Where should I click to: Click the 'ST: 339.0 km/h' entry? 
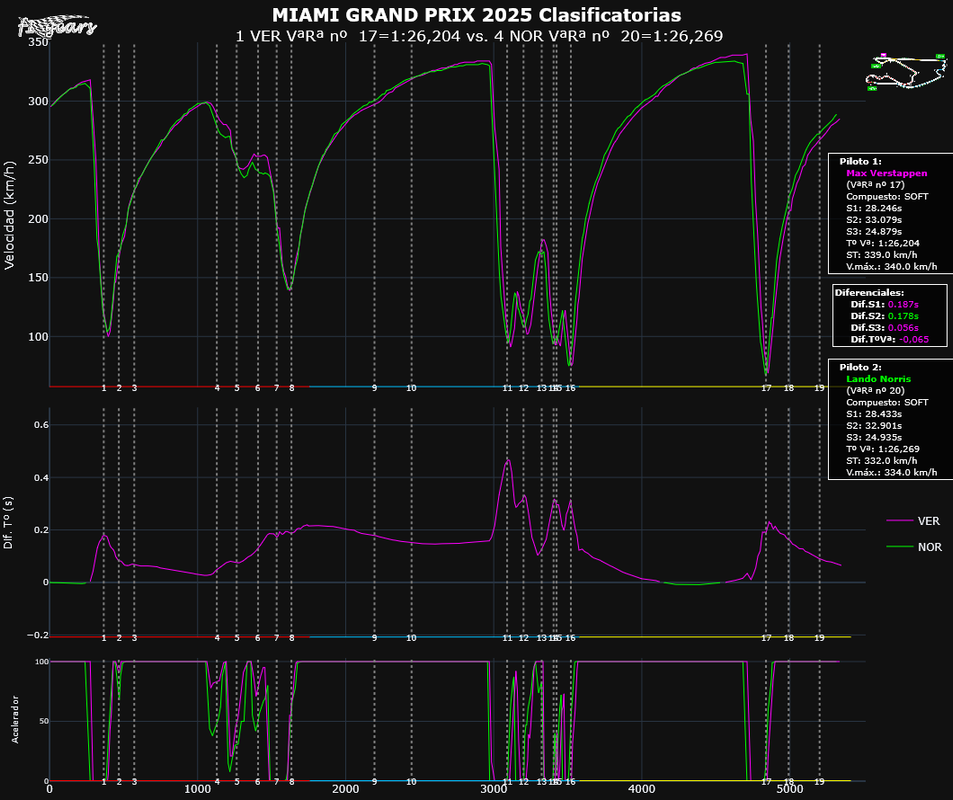click(882, 255)
